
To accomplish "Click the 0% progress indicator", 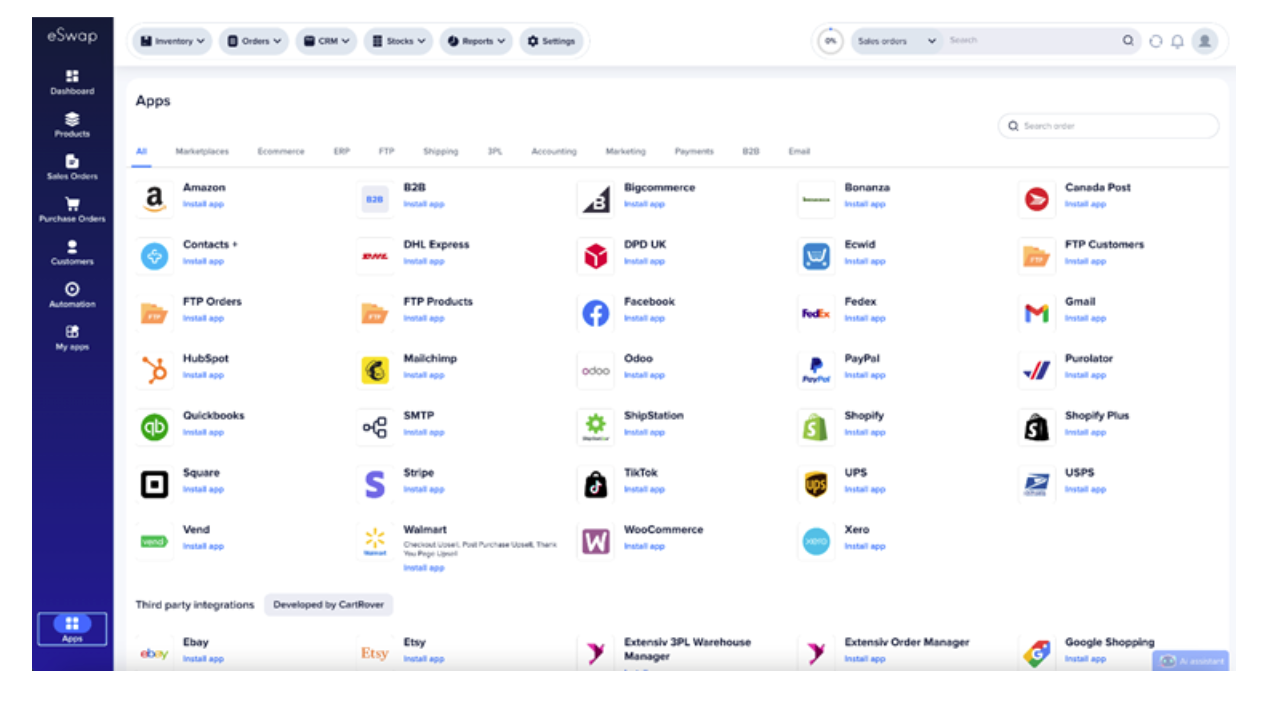I will [x=830, y=41].
